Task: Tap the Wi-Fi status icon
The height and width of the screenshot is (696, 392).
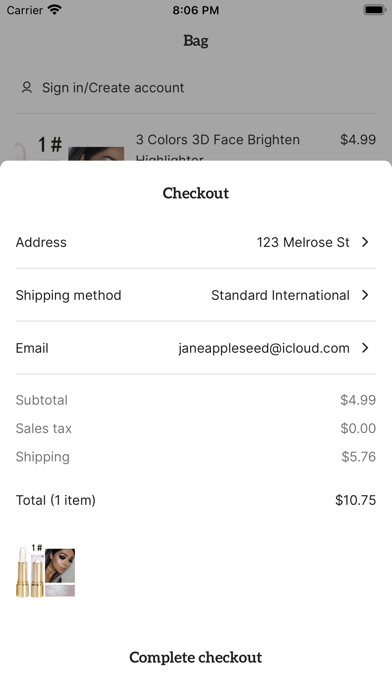Action: click(x=54, y=10)
